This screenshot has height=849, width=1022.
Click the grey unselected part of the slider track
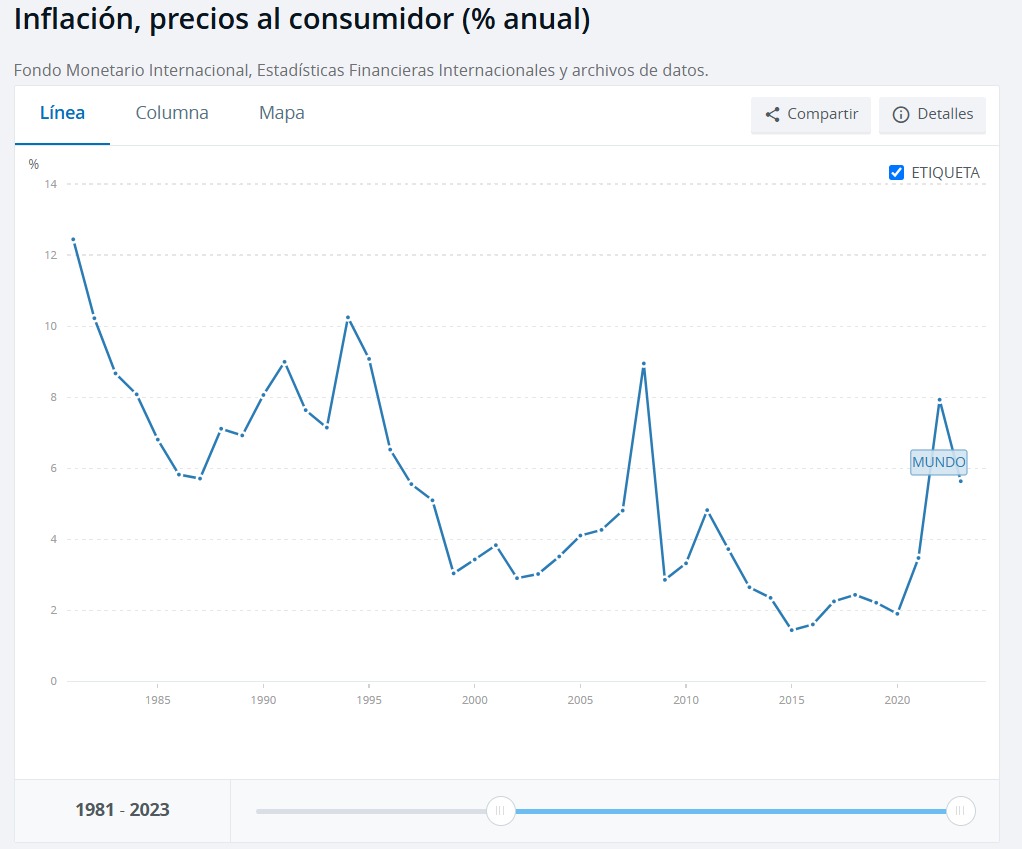click(x=370, y=810)
